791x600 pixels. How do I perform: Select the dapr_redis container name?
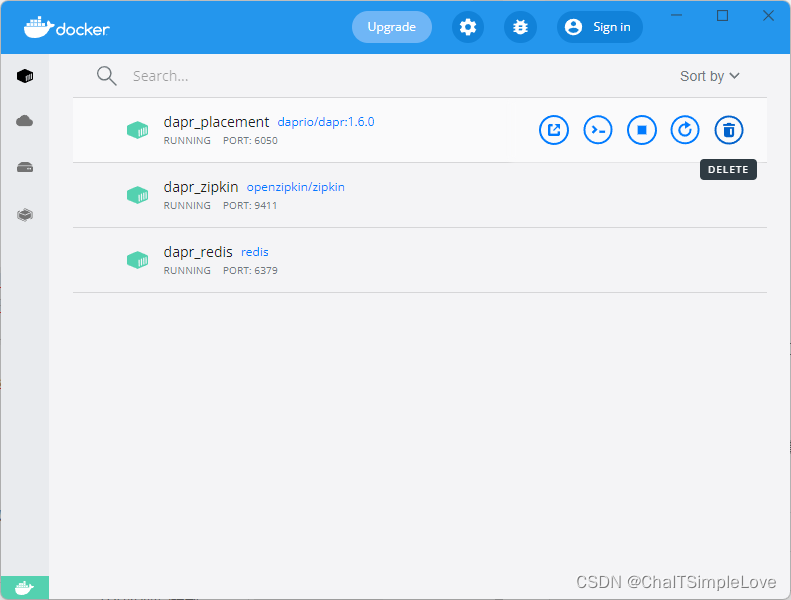point(198,252)
